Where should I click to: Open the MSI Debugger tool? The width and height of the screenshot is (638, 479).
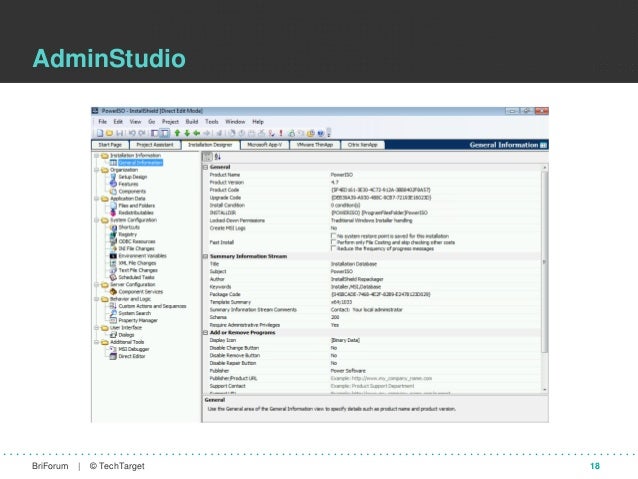(133, 349)
